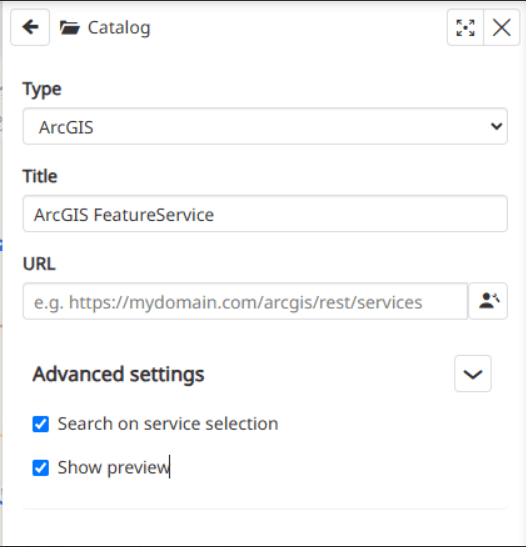This screenshot has width=526, height=547.
Task: Go back with the left arrow button
Action: [x=30, y=27]
